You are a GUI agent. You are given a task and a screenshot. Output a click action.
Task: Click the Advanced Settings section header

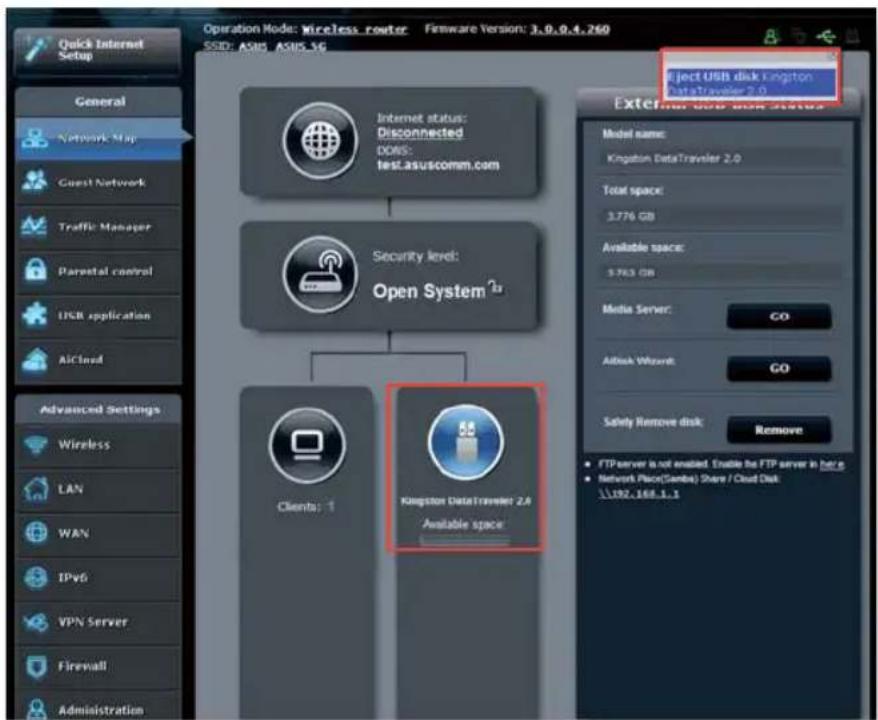point(99,409)
